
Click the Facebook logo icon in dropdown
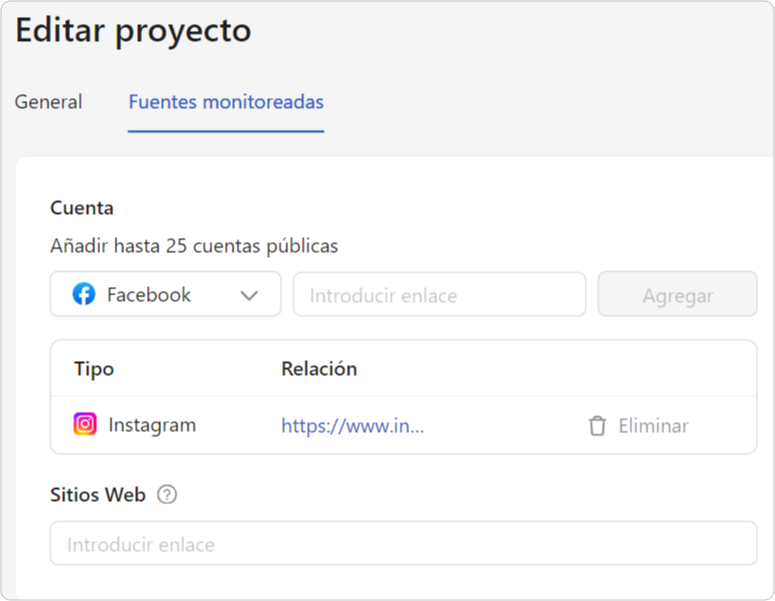pyautogui.click(x=84, y=295)
